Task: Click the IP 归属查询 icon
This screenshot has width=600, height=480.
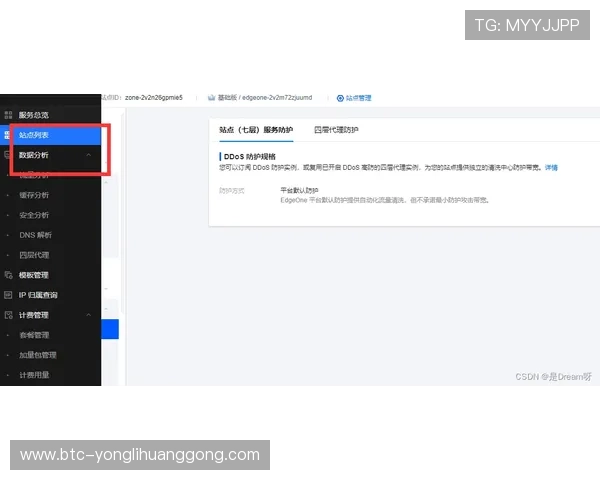Action: coord(8,295)
